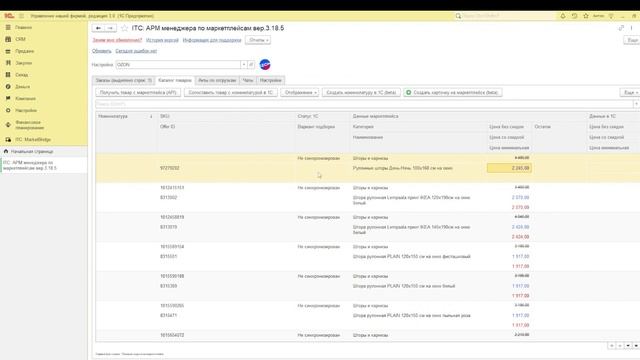Select the highlighted price cell 2 245,00
640x360 pixels.
click(x=509, y=168)
